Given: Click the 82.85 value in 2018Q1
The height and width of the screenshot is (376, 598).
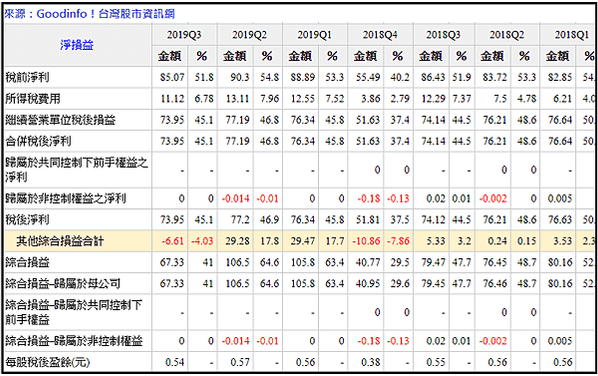Looking at the screenshot, I should tap(560, 77).
